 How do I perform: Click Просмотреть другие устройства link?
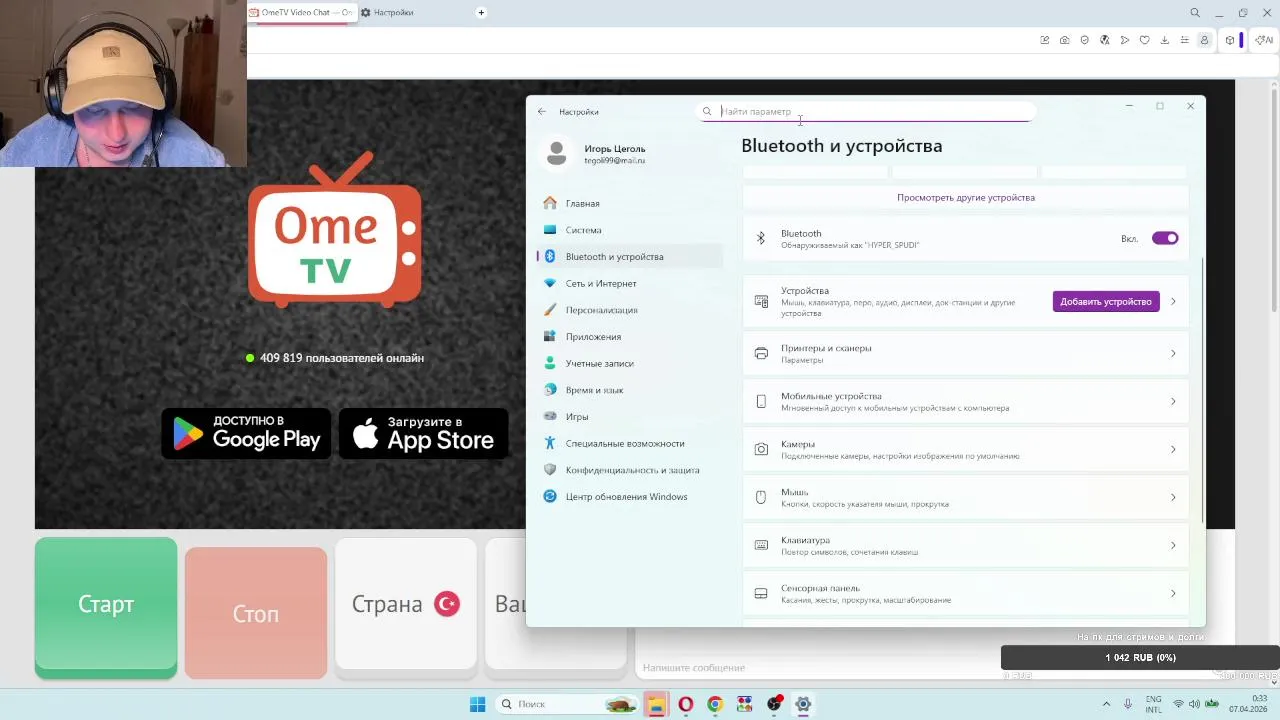(966, 198)
